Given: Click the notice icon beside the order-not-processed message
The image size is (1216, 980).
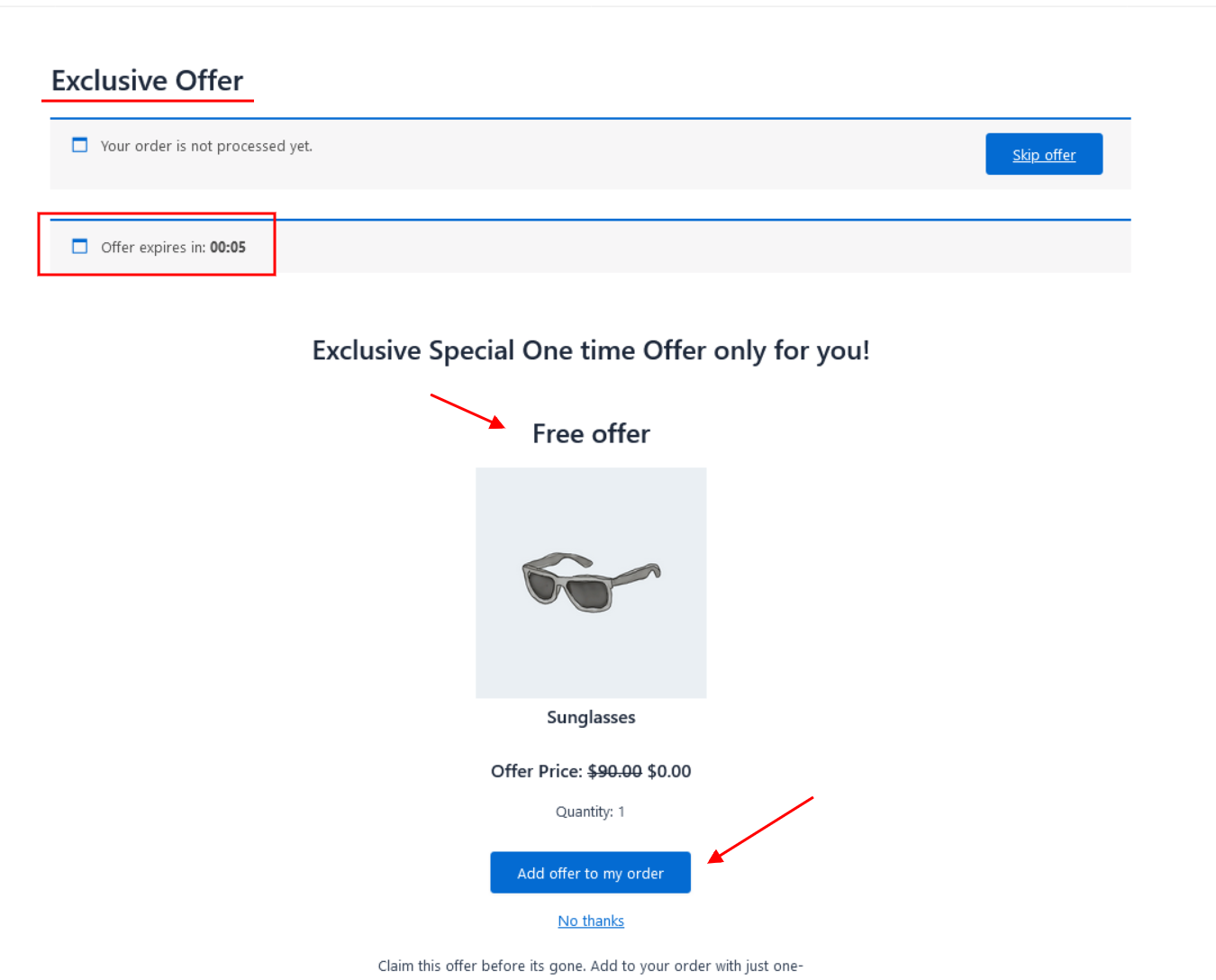Looking at the screenshot, I should tap(80, 145).
